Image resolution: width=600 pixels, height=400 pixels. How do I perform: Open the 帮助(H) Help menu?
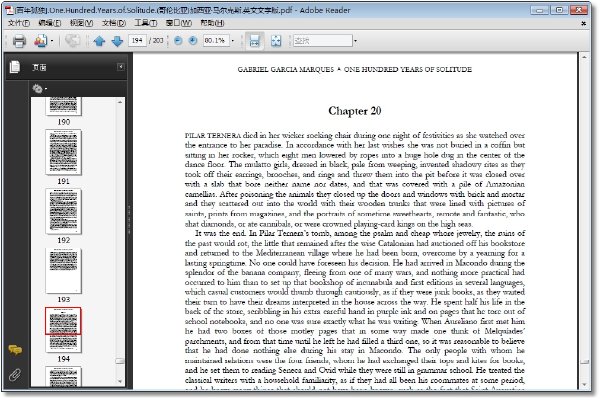[x=212, y=23]
